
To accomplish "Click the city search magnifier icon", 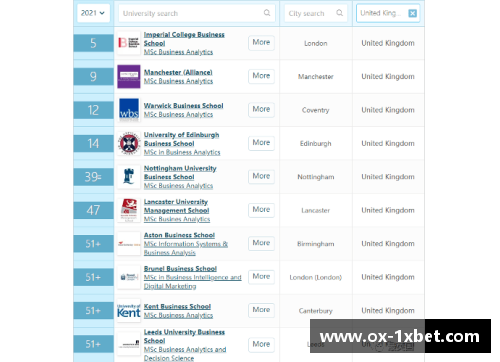I will (339, 13).
